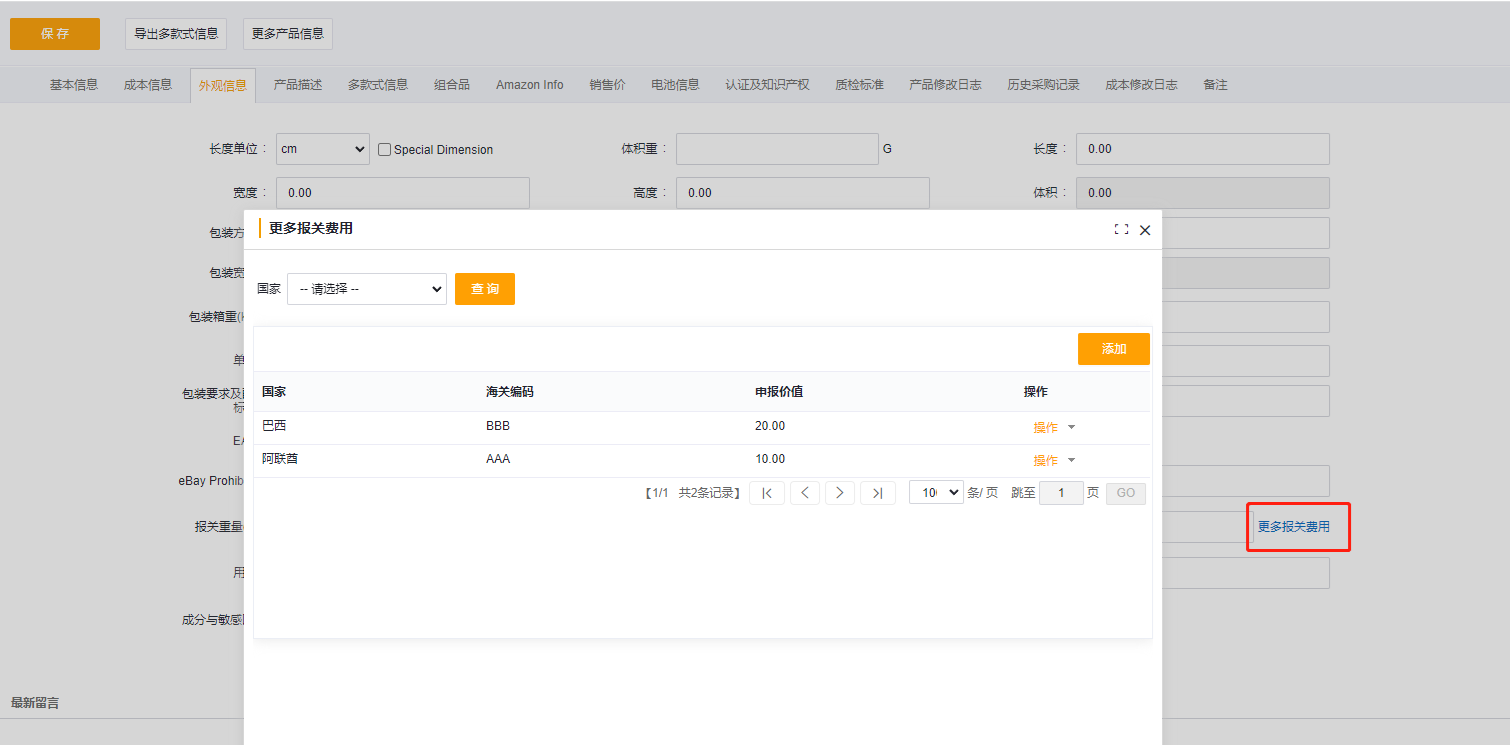Open 操作 menu for 阿联酋 row
The width and height of the screenshot is (1510, 745).
[1046, 460]
